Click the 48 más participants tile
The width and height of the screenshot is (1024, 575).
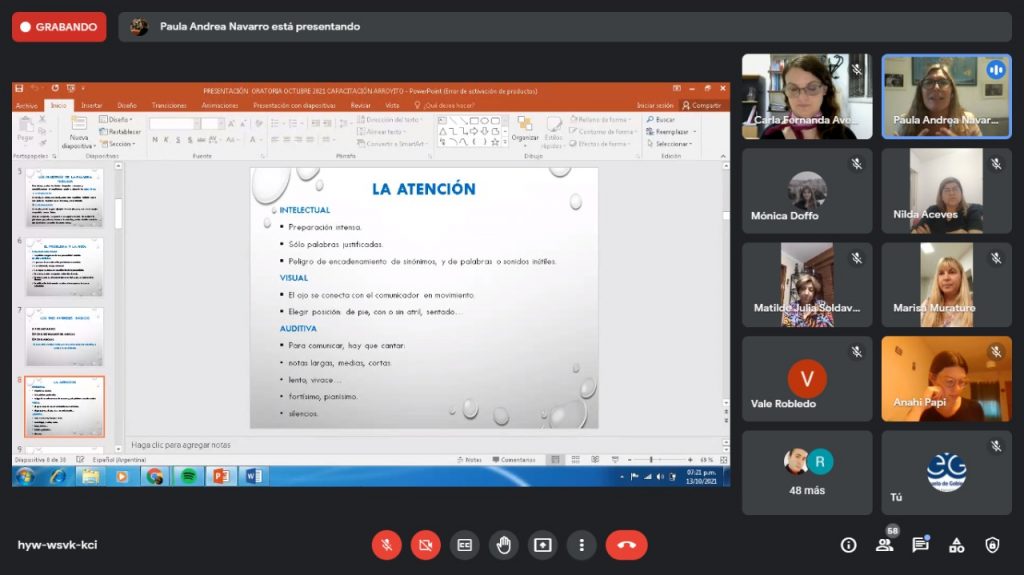(807, 473)
